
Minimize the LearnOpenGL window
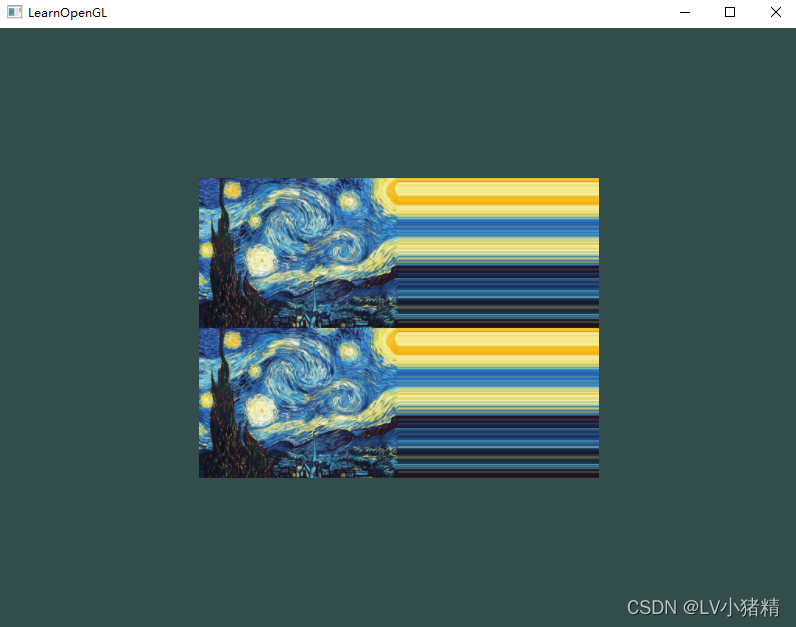coord(685,12)
